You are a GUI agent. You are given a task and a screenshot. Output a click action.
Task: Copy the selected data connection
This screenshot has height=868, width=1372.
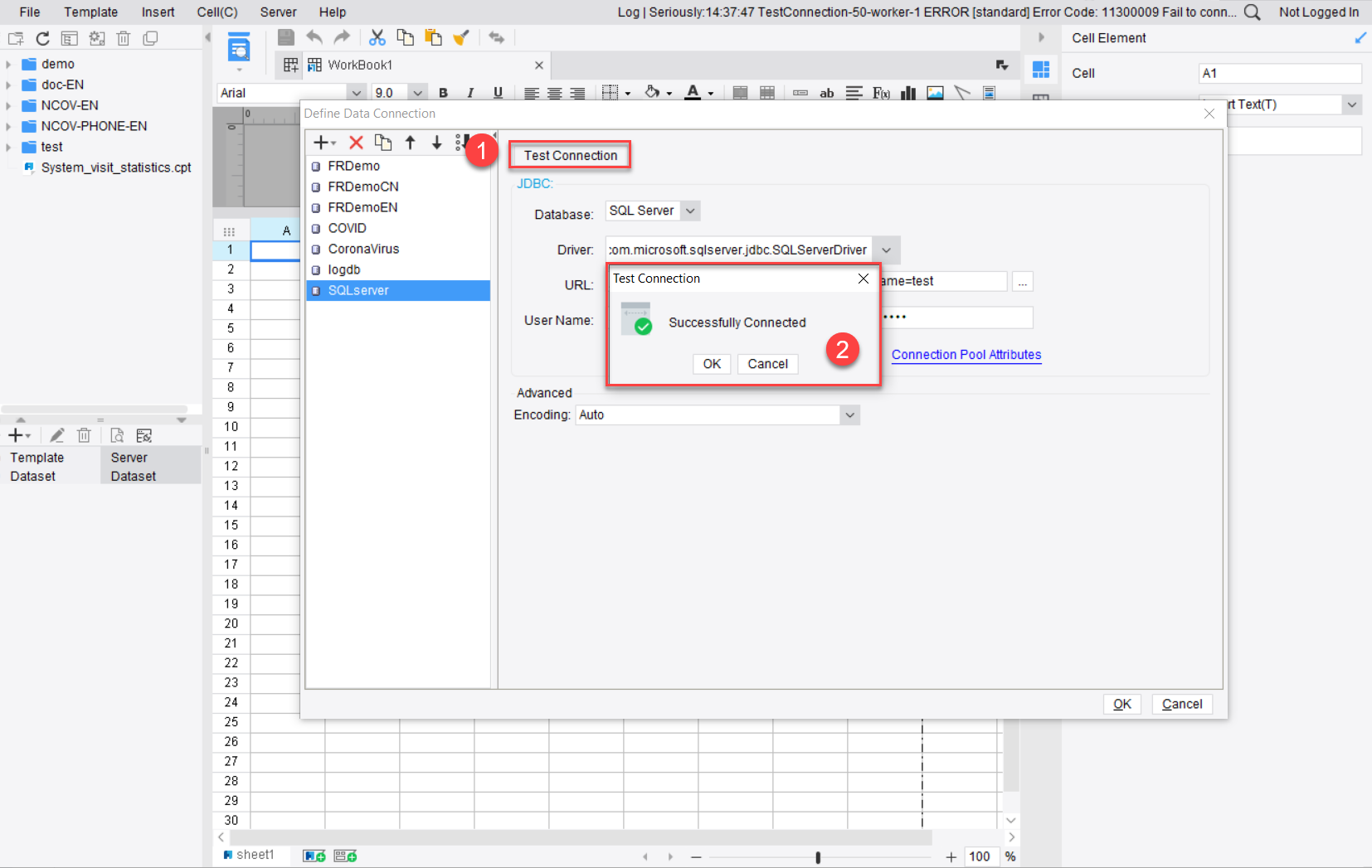click(383, 143)
